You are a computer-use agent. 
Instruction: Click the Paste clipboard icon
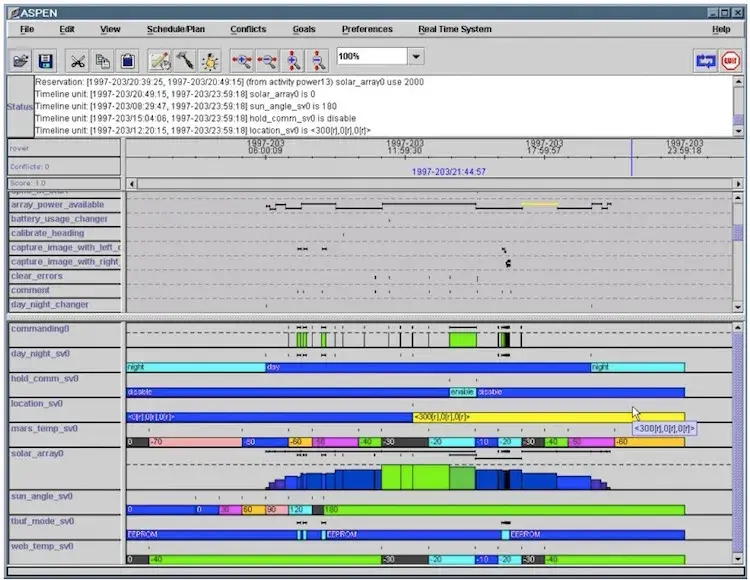pos(127,61)
